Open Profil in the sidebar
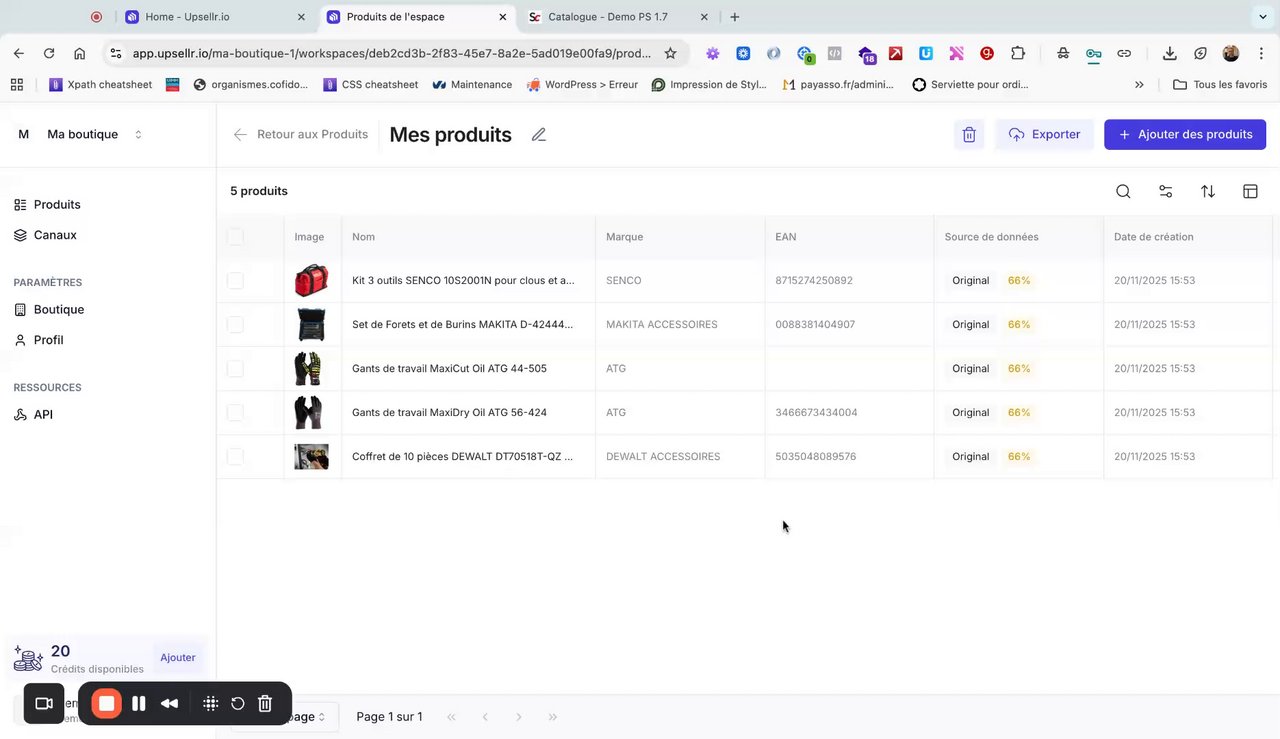Image resolution: width=1280 pixels, height=739 pixels. tap(48, 340)
